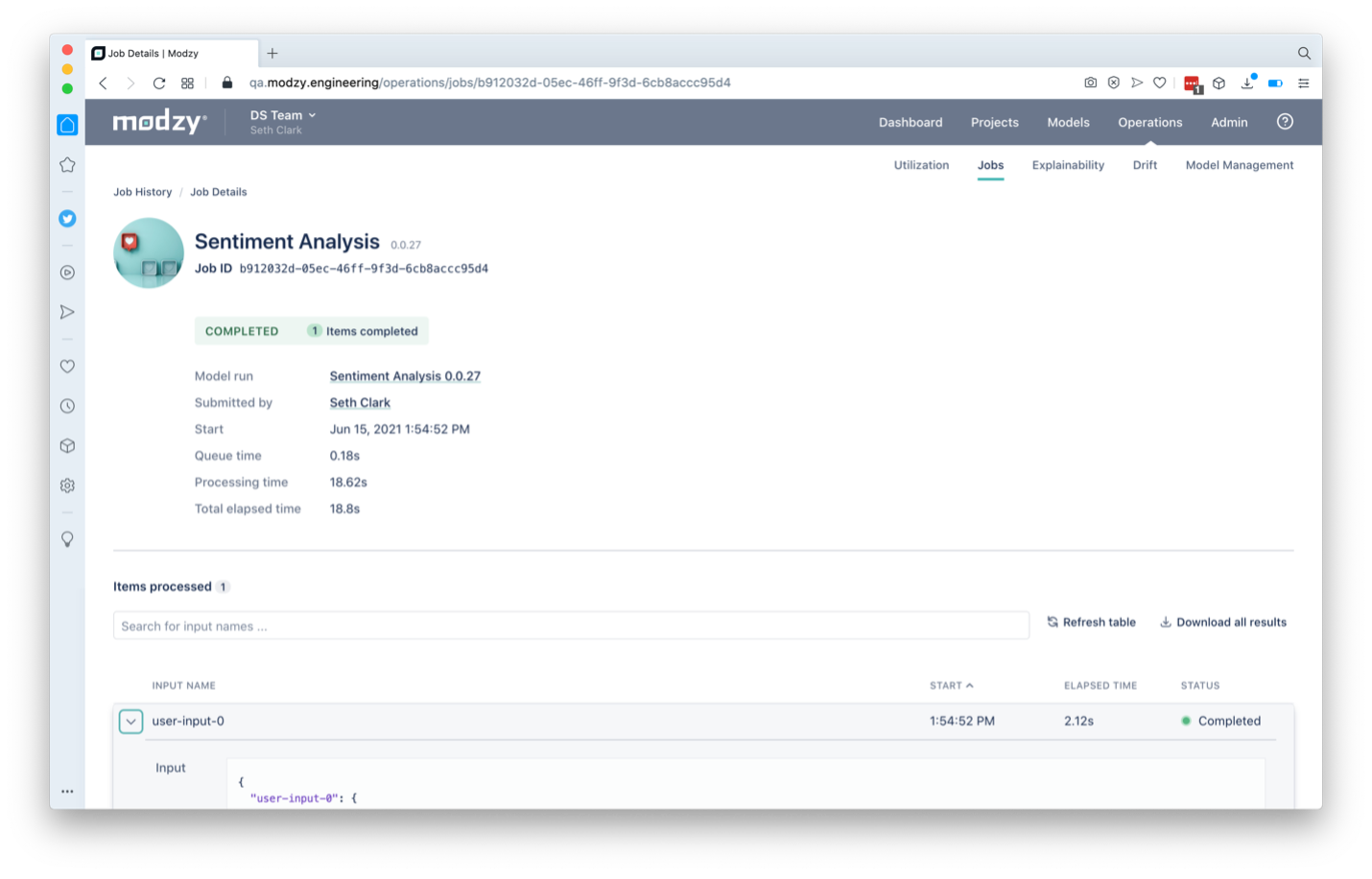Open the help question mark icon

coord(1285,122)
